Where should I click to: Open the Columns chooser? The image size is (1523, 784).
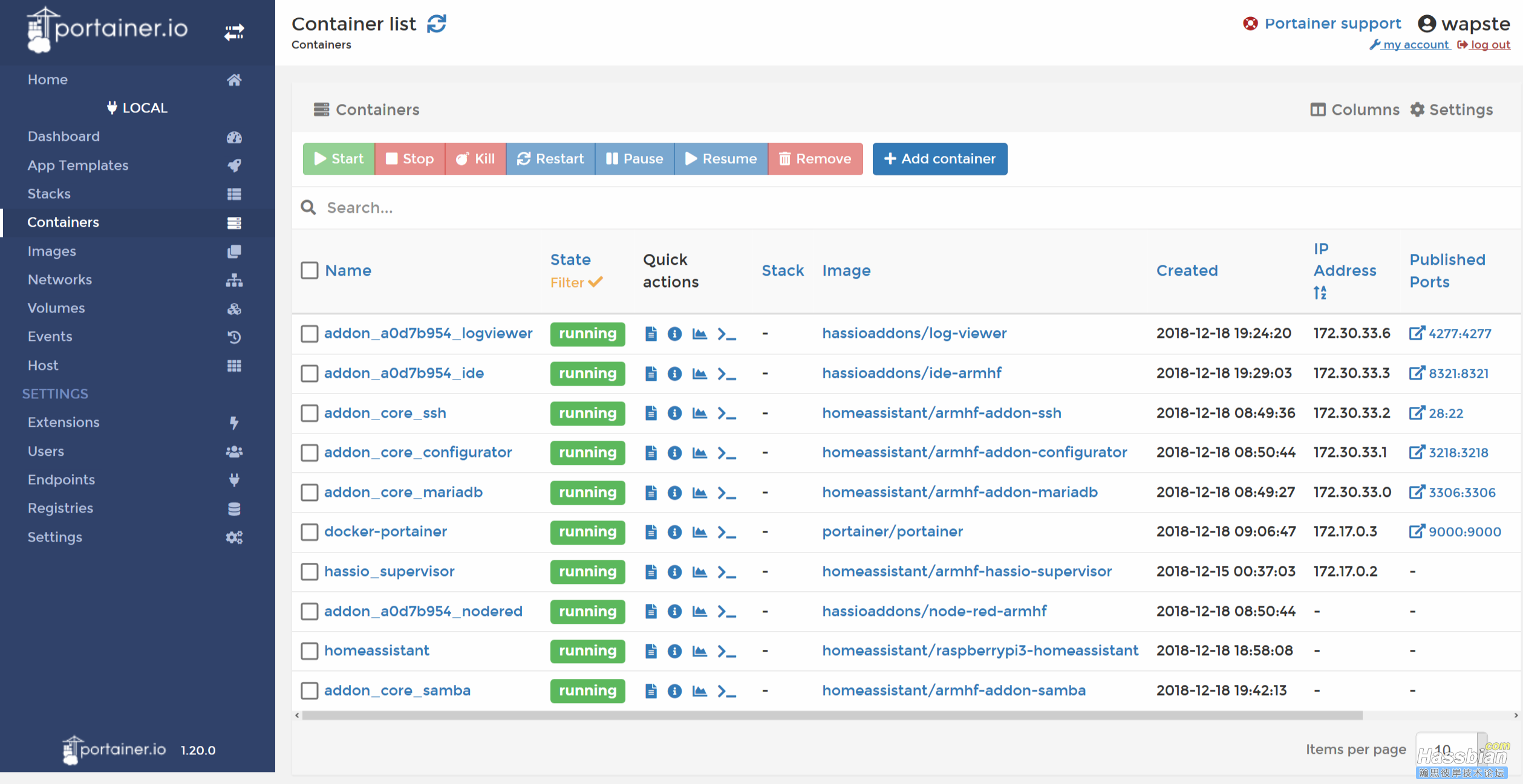tap(1355, 109)
